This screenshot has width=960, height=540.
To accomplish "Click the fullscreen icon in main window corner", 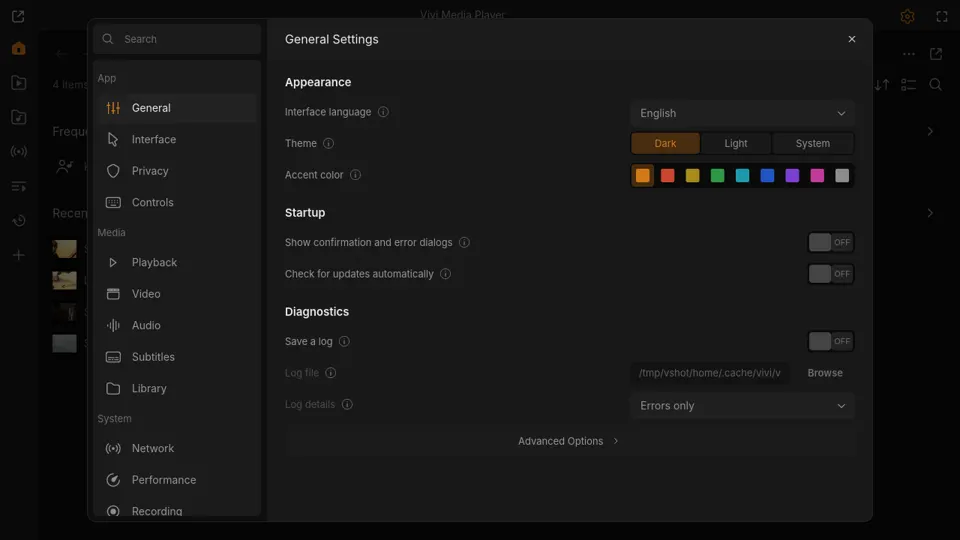I will coord(942,17).
